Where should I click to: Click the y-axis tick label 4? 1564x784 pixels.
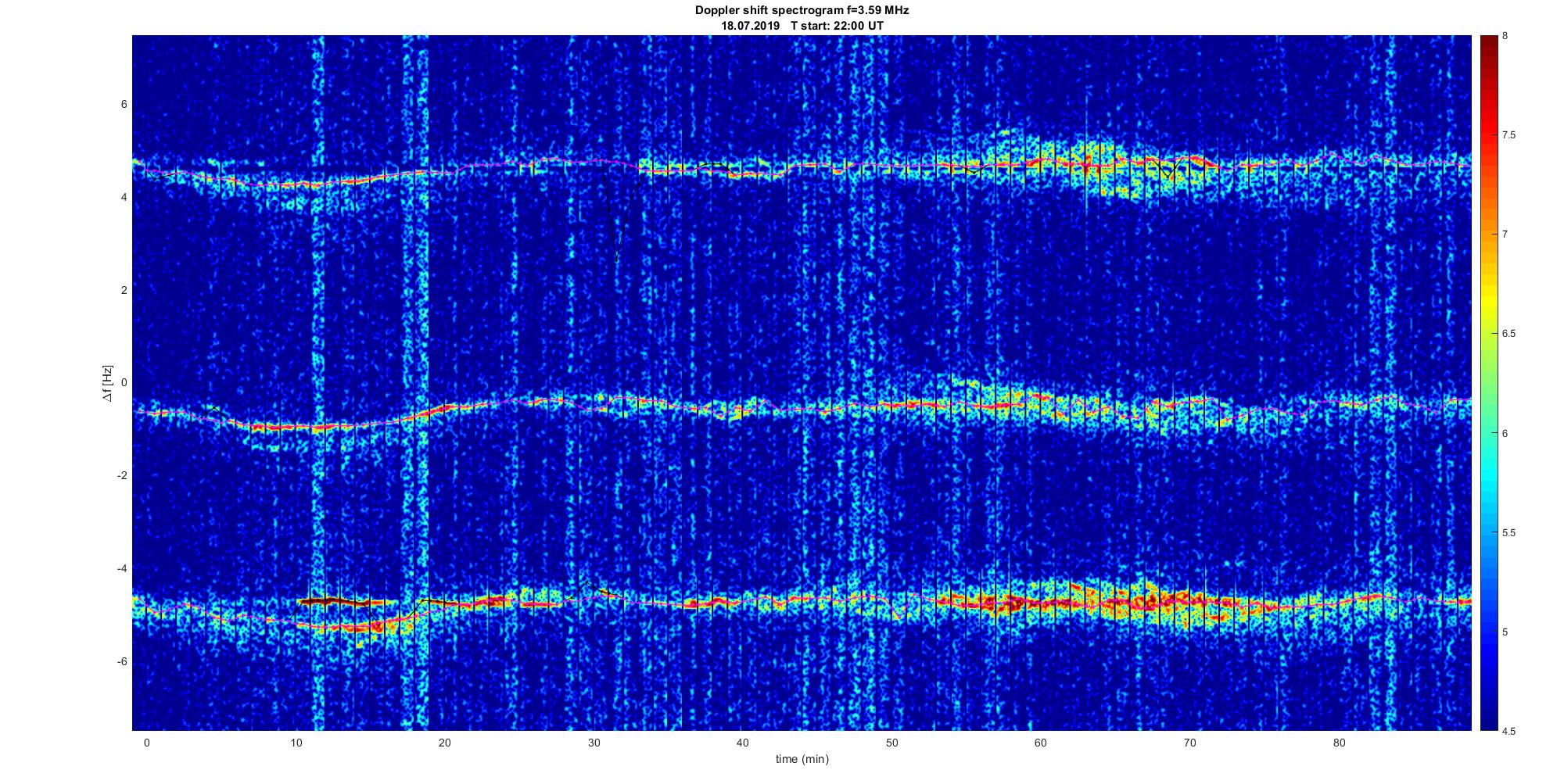click(x=124, y=198)
